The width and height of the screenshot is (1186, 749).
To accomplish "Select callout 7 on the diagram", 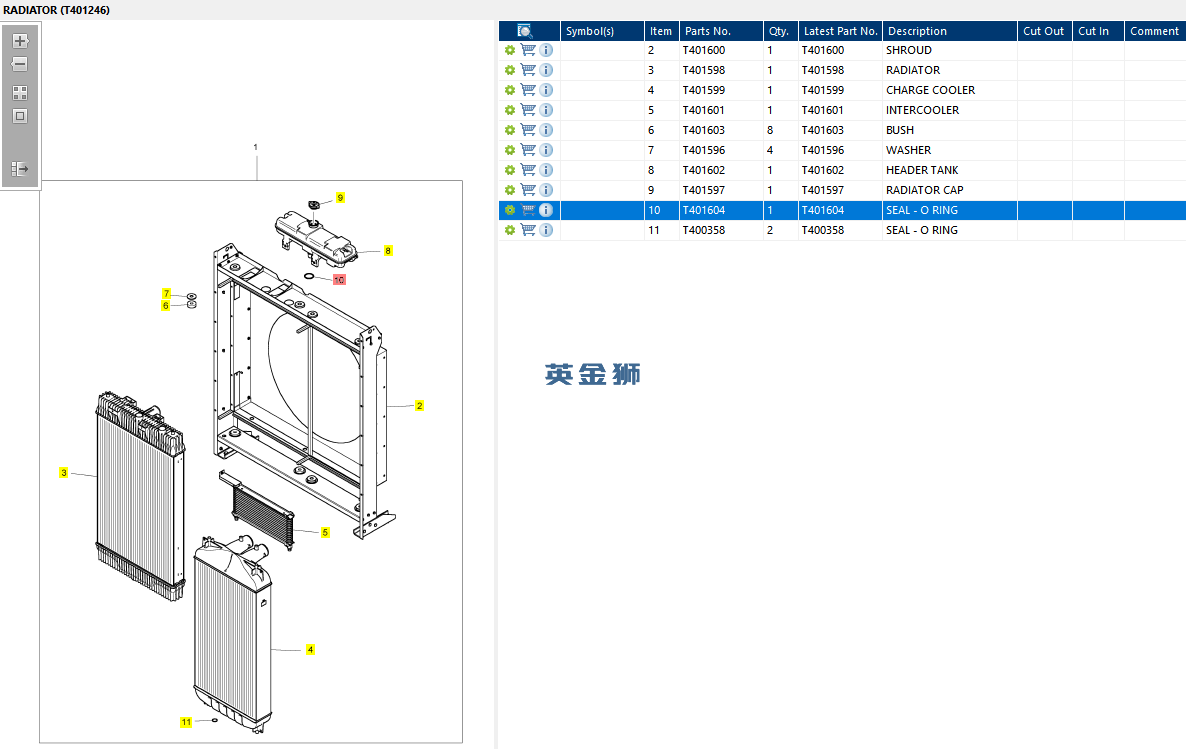I will [166, 294].
